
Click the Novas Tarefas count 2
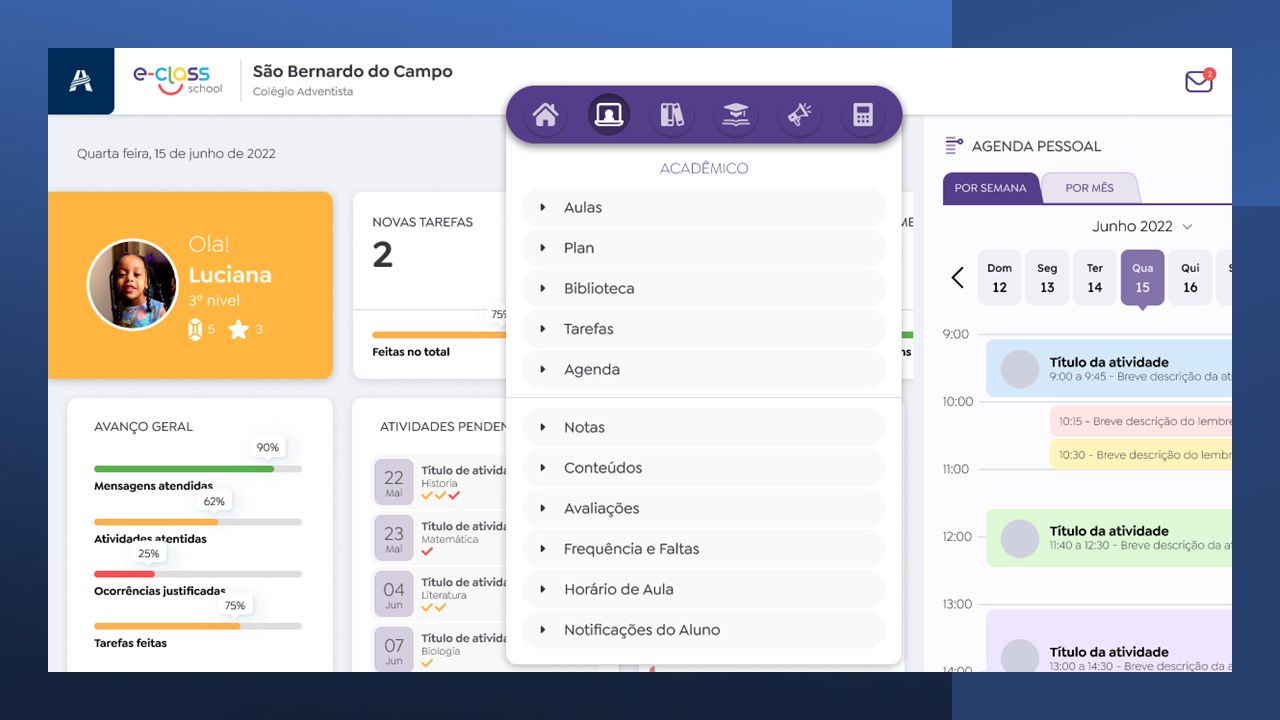tap(383, 255)
